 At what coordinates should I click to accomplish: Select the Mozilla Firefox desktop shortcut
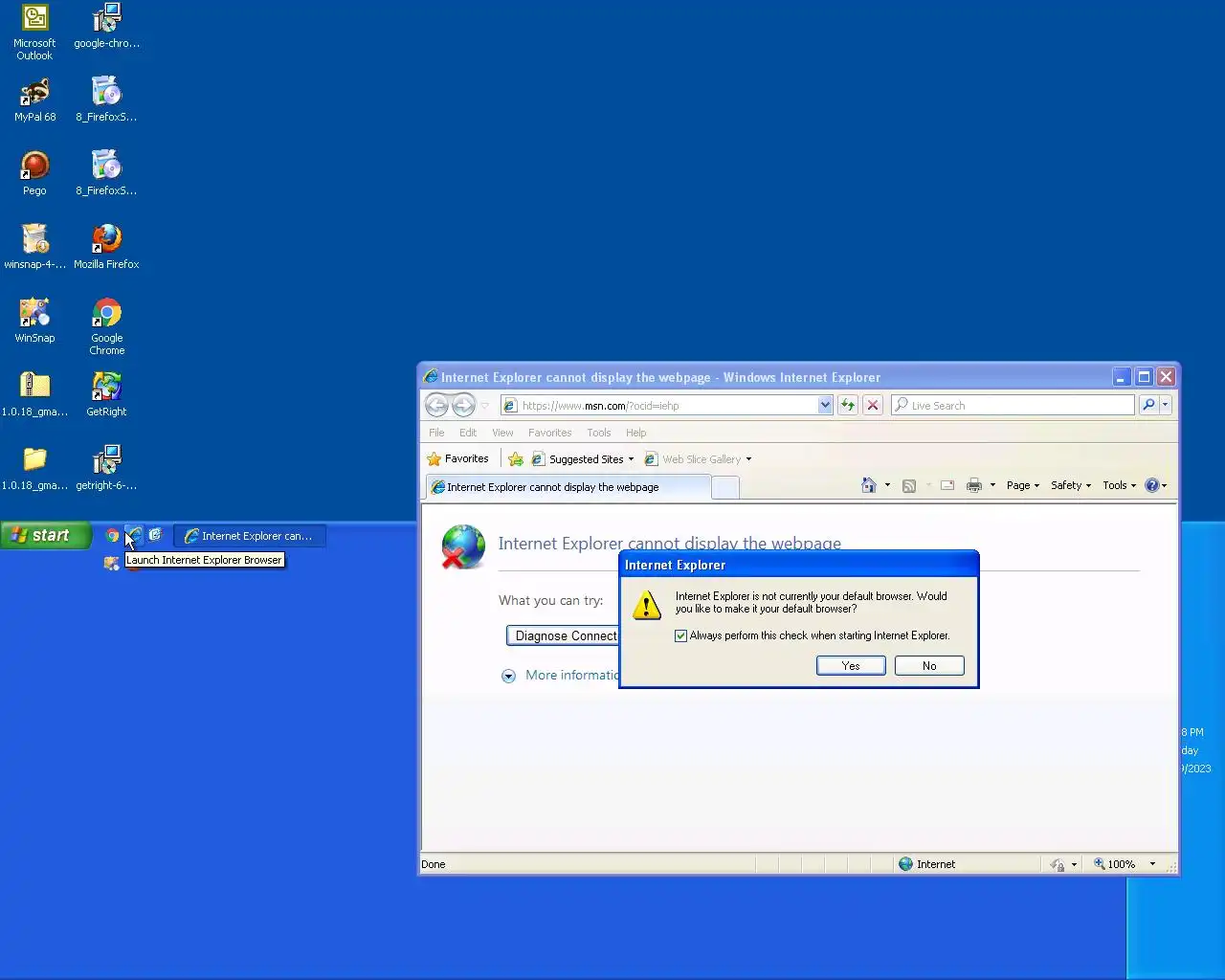tap(106, 247)
